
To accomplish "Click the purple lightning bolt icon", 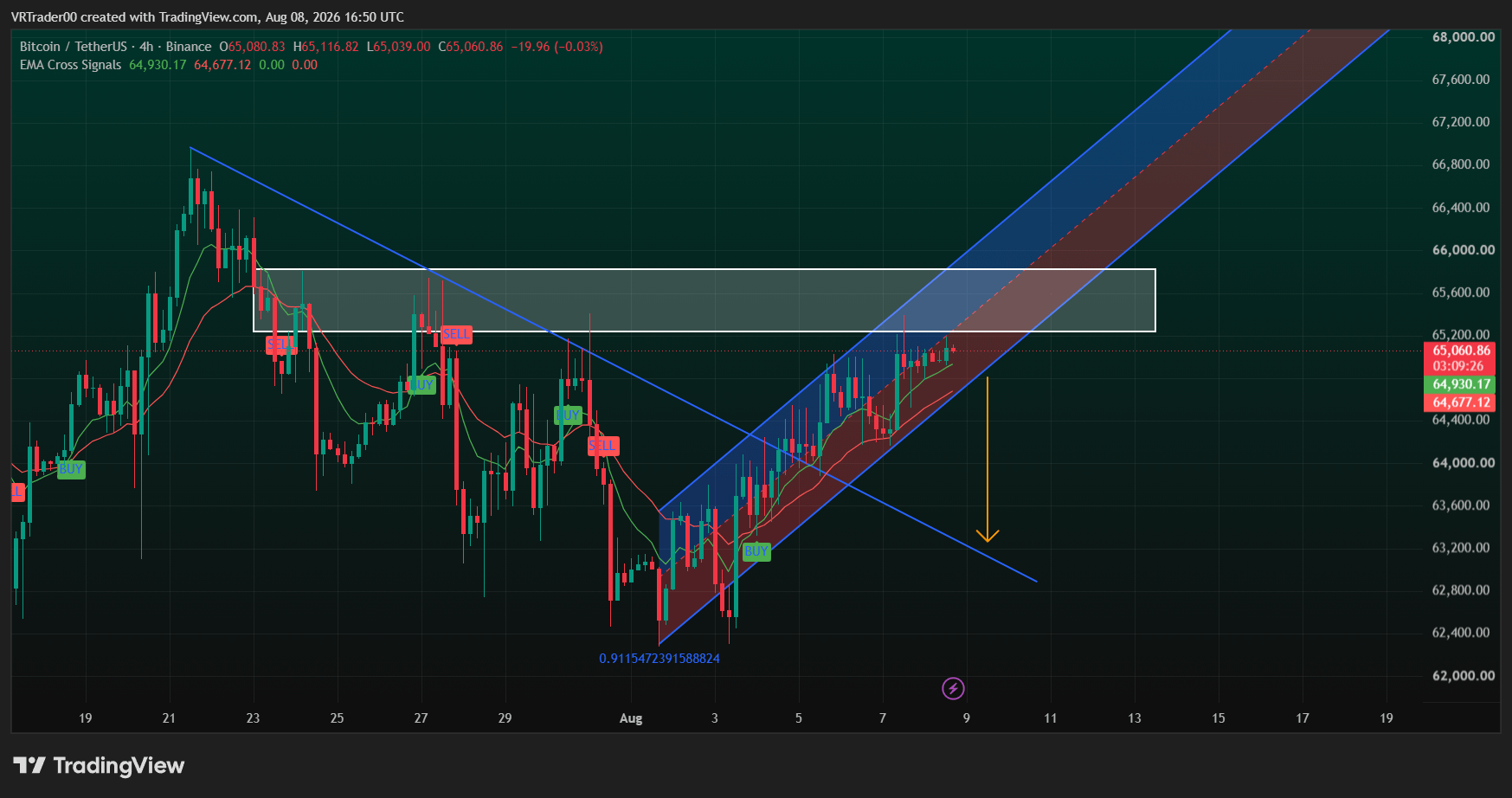I will pyautogui.click(x=953, y=688).
